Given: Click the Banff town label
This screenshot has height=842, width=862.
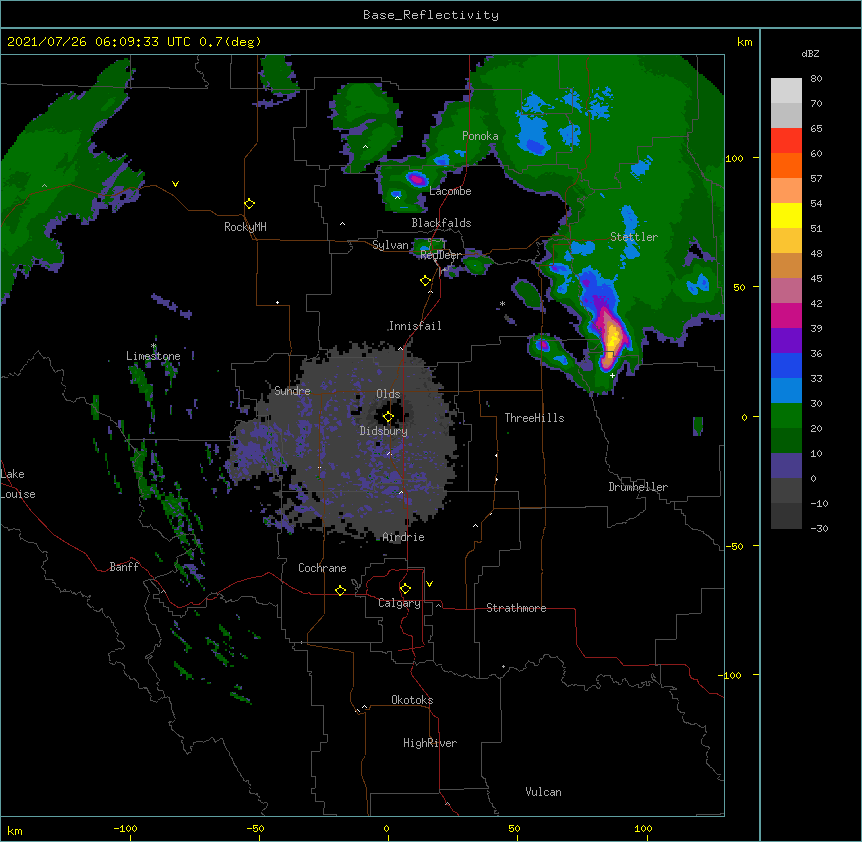Looking at the screenshot, I should [124, 567].
